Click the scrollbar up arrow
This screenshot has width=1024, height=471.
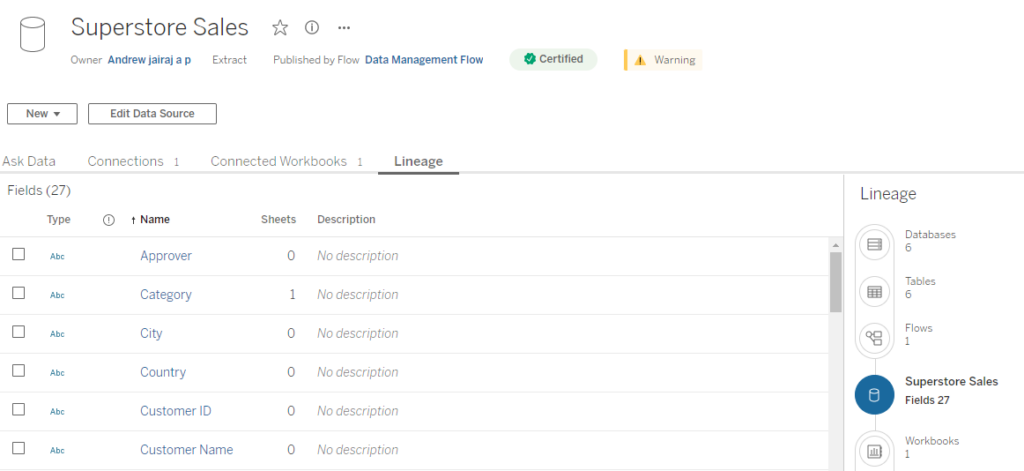click(x=835, y=245)
